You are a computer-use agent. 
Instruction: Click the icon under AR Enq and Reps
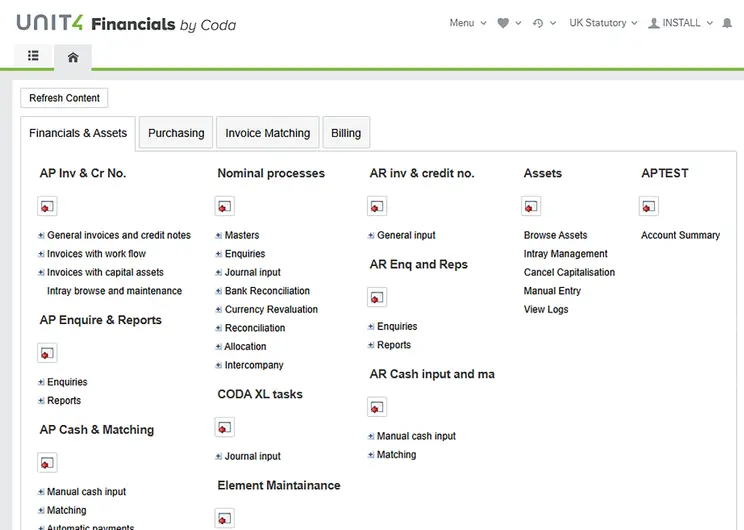coord(377,298)
